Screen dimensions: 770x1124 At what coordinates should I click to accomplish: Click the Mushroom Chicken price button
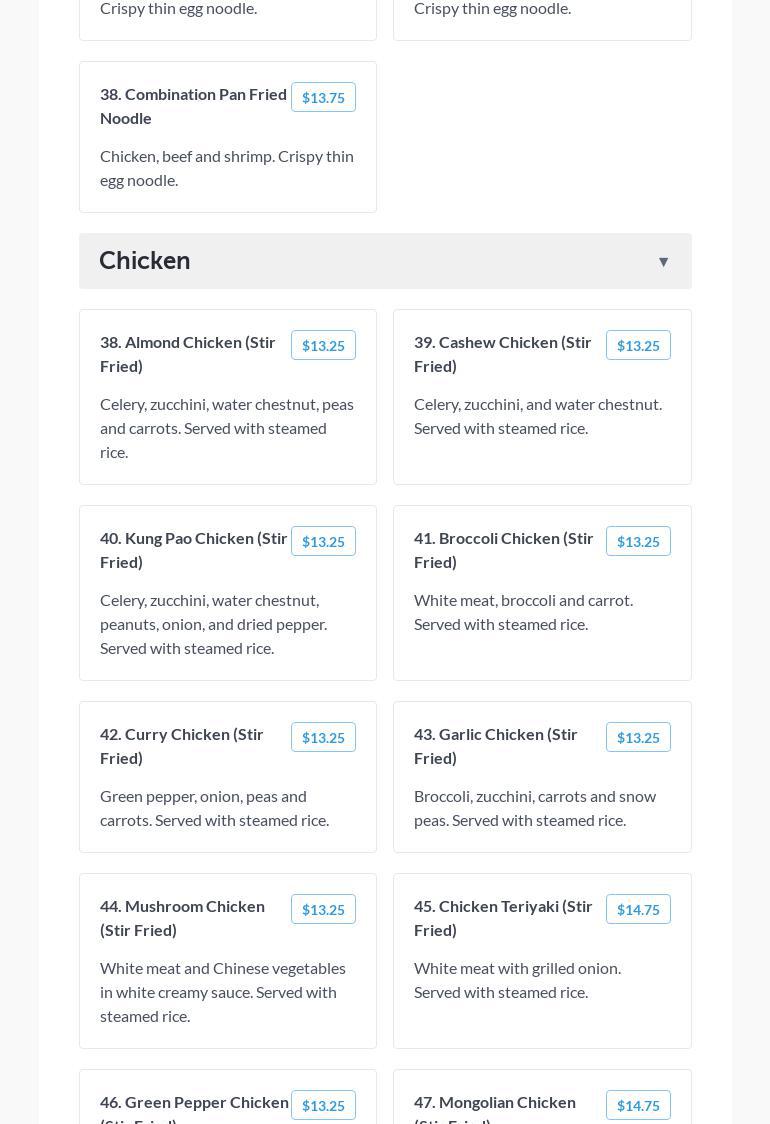[323, 909]
